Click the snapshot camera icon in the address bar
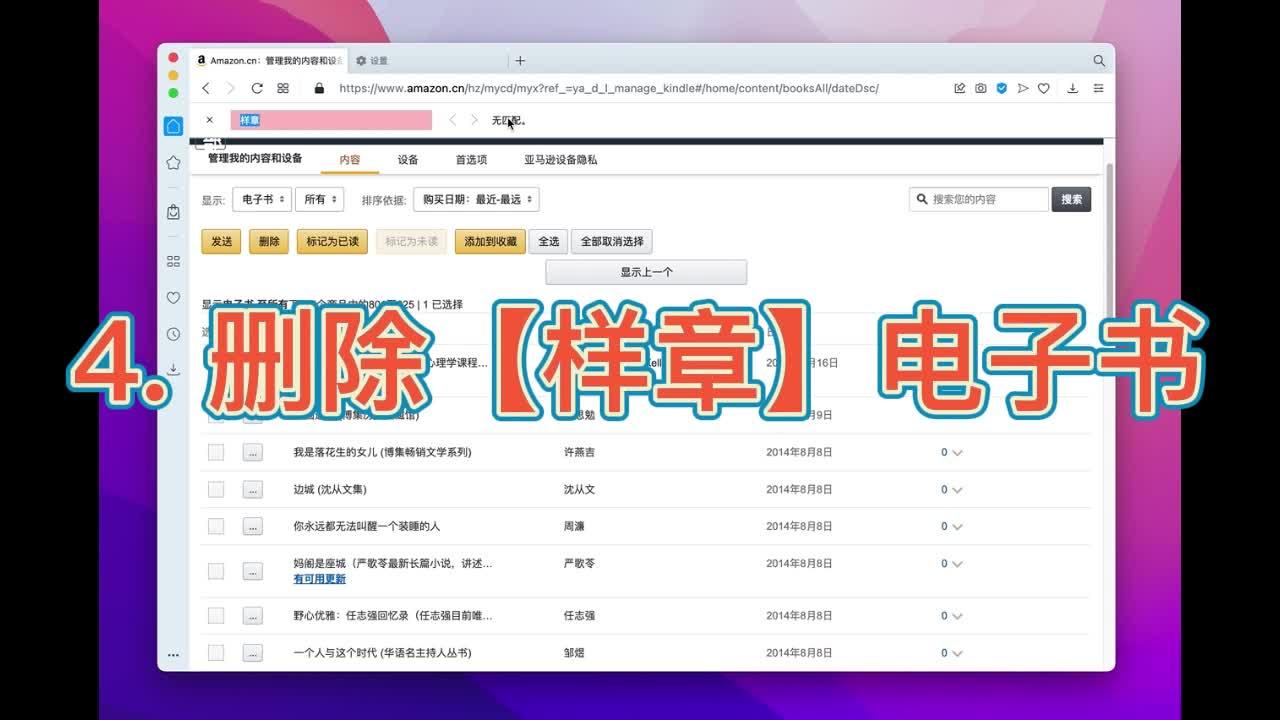 tap(981, 88)
